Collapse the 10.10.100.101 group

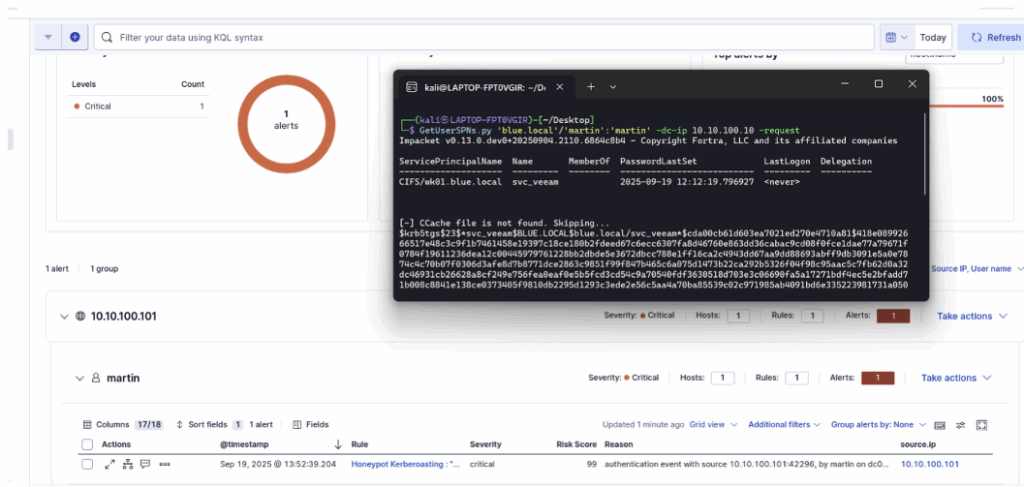point(61,316)
